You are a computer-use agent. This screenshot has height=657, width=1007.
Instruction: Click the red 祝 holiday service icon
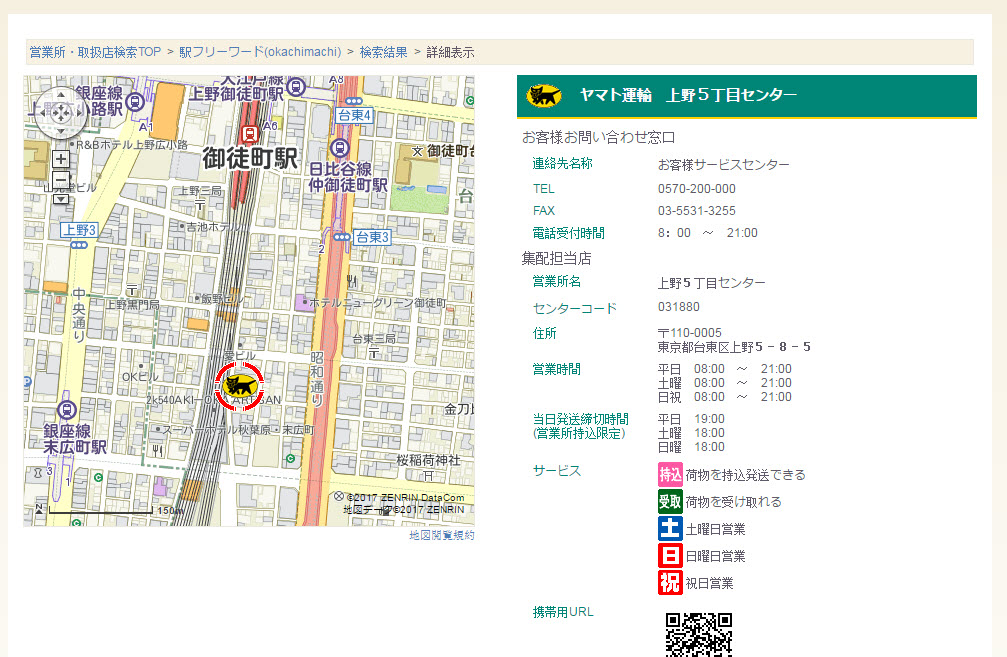pyautogui.click(x=670, y=583)
